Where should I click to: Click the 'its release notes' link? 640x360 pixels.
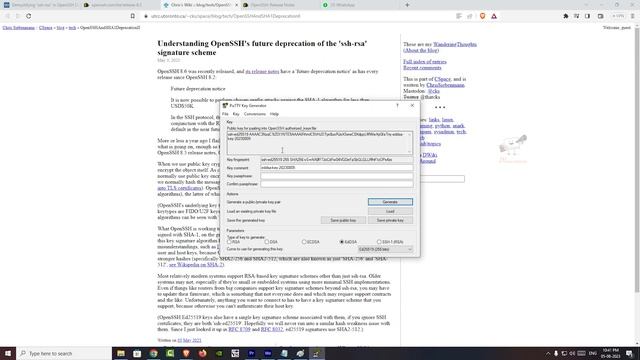point(262,71)
